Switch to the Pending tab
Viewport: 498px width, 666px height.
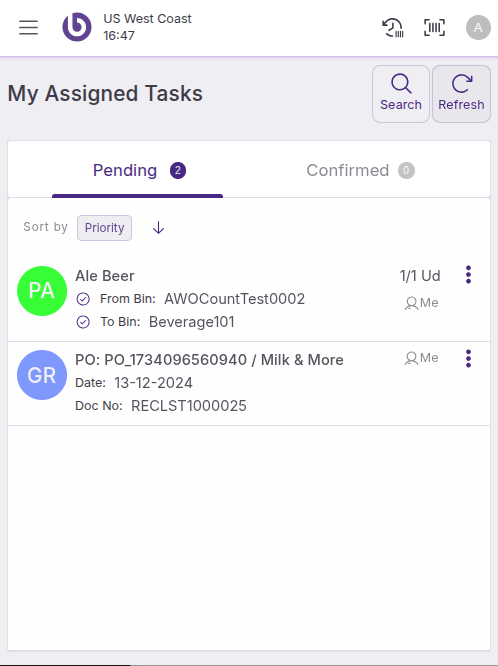coord(137,171)
